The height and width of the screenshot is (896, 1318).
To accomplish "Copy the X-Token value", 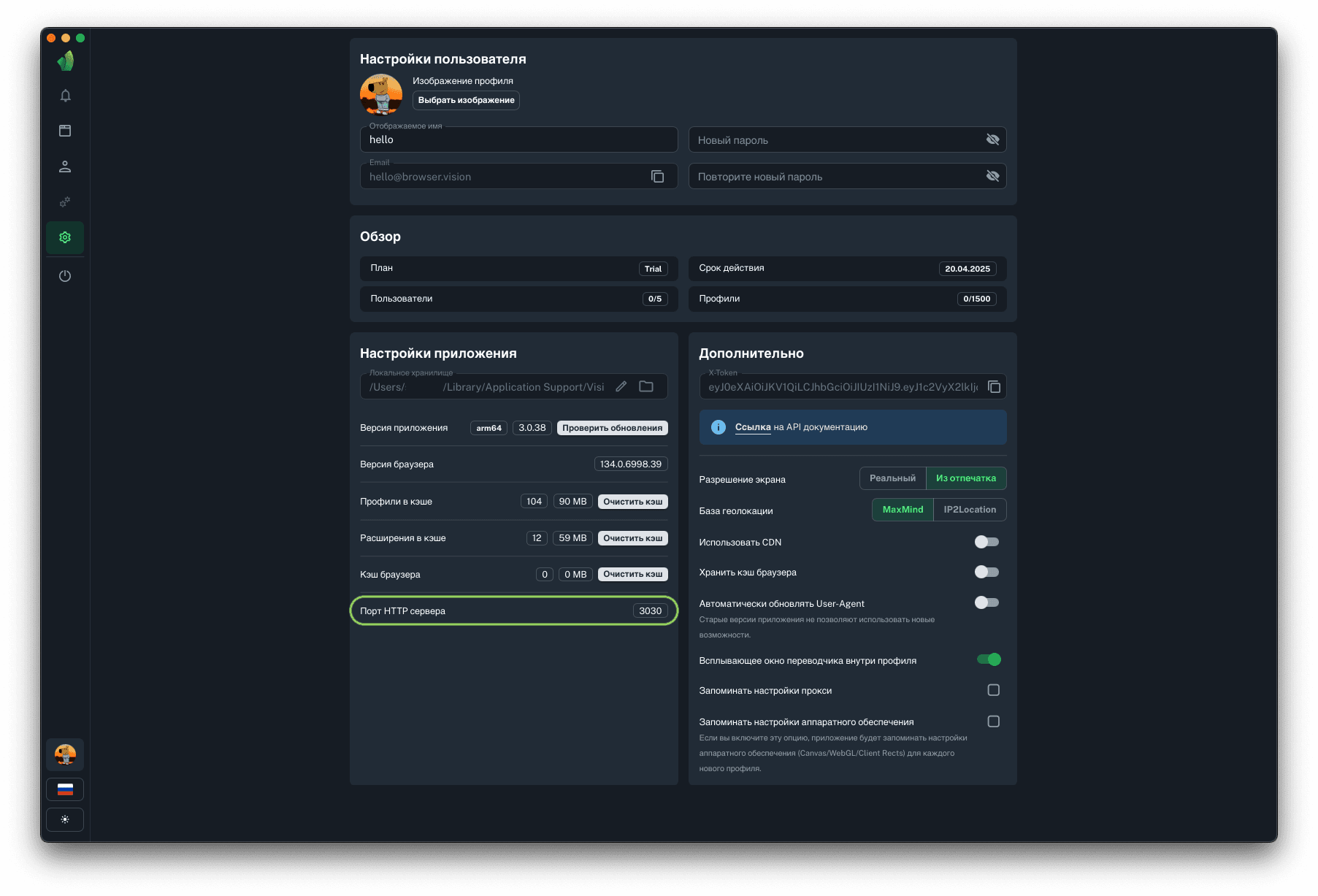I will pyautogui.click(x=994, y=387).
